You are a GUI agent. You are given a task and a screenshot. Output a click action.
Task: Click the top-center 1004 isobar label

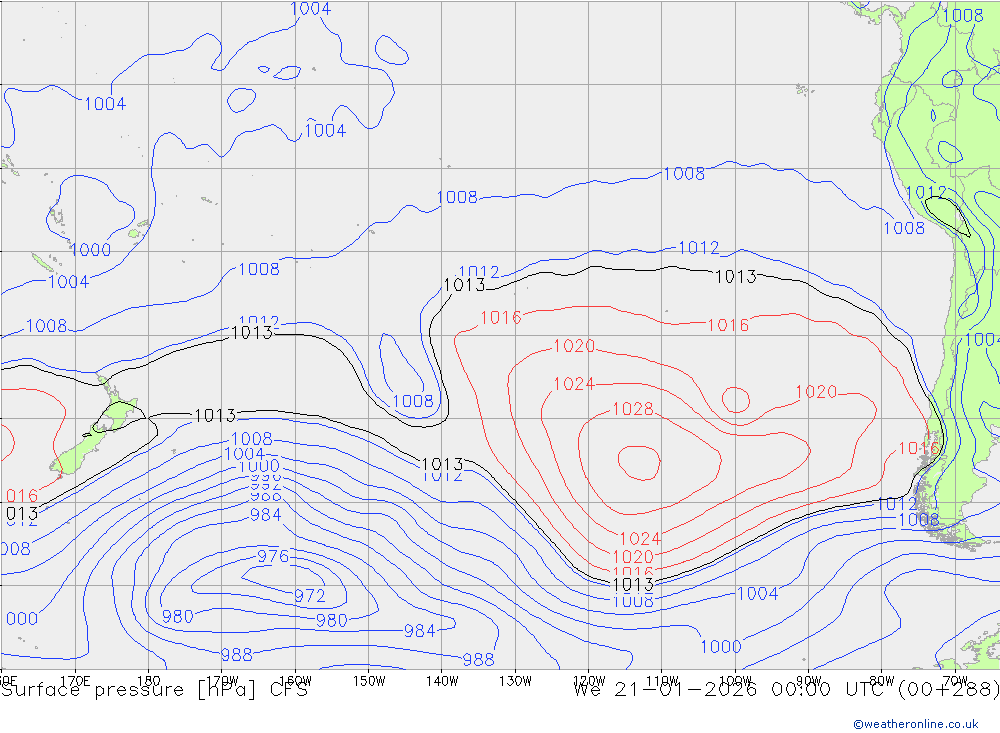click(311, 9)
